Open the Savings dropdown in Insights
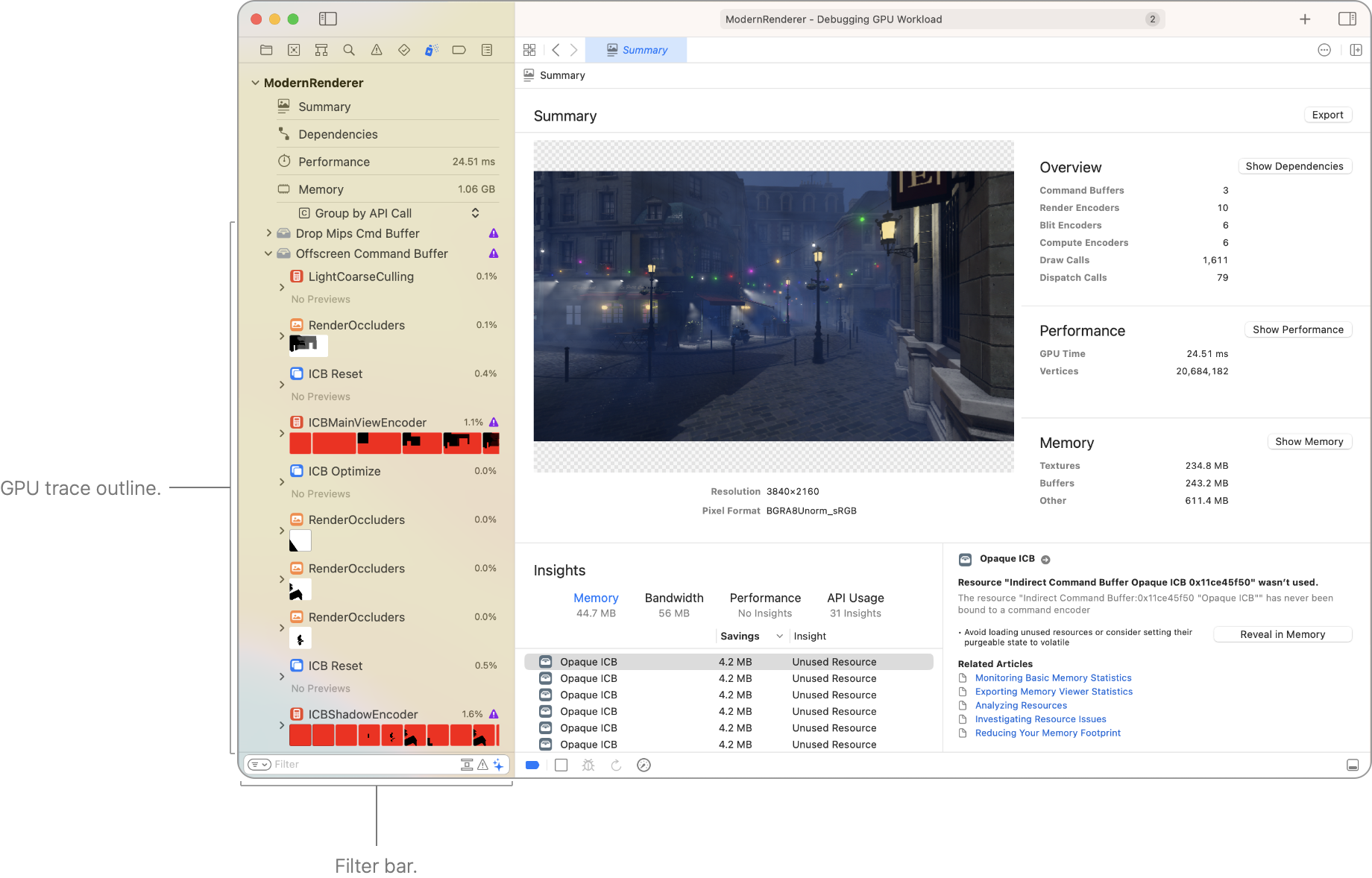This screenshot has width=1372, height=878. click(x=751, y=636)
